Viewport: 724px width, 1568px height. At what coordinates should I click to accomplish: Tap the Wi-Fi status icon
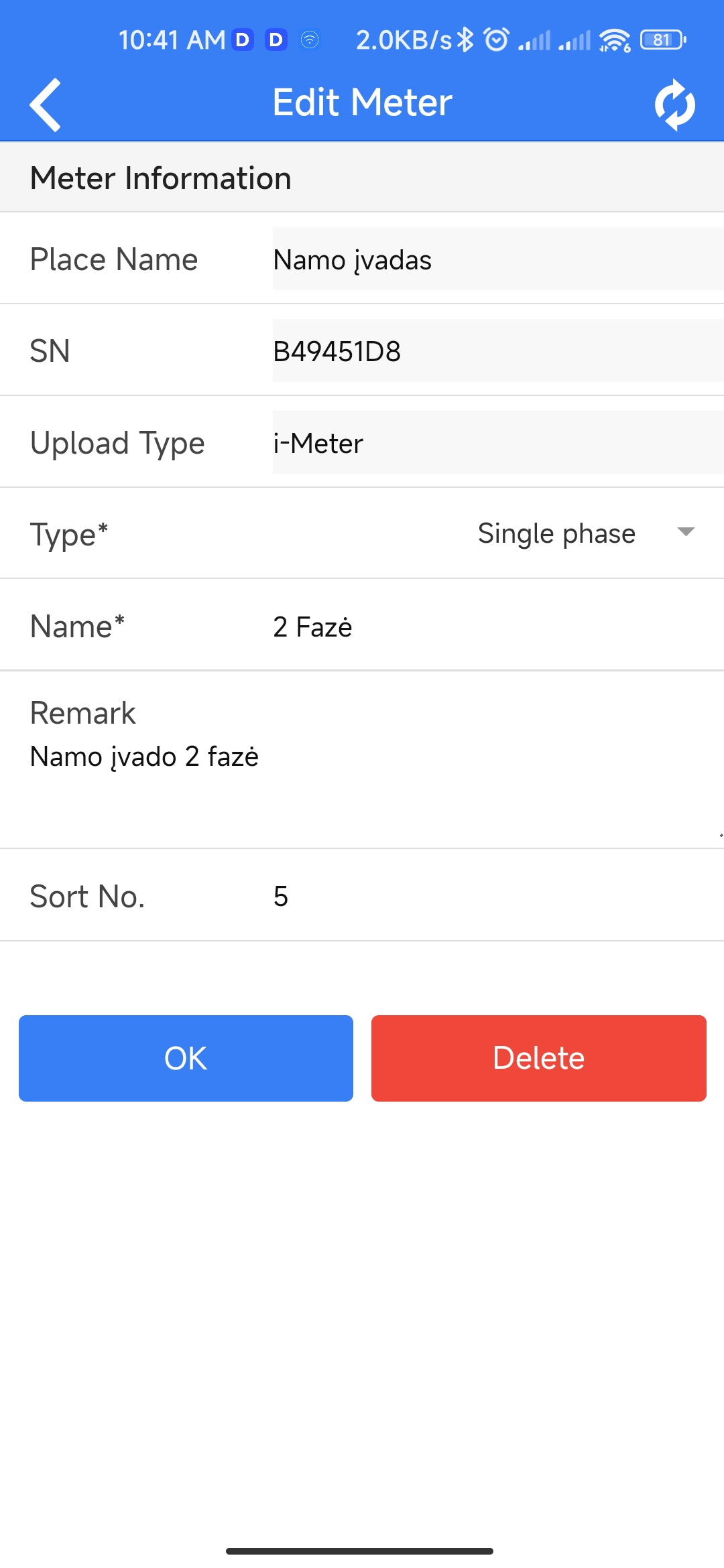(x=614, y=40)
